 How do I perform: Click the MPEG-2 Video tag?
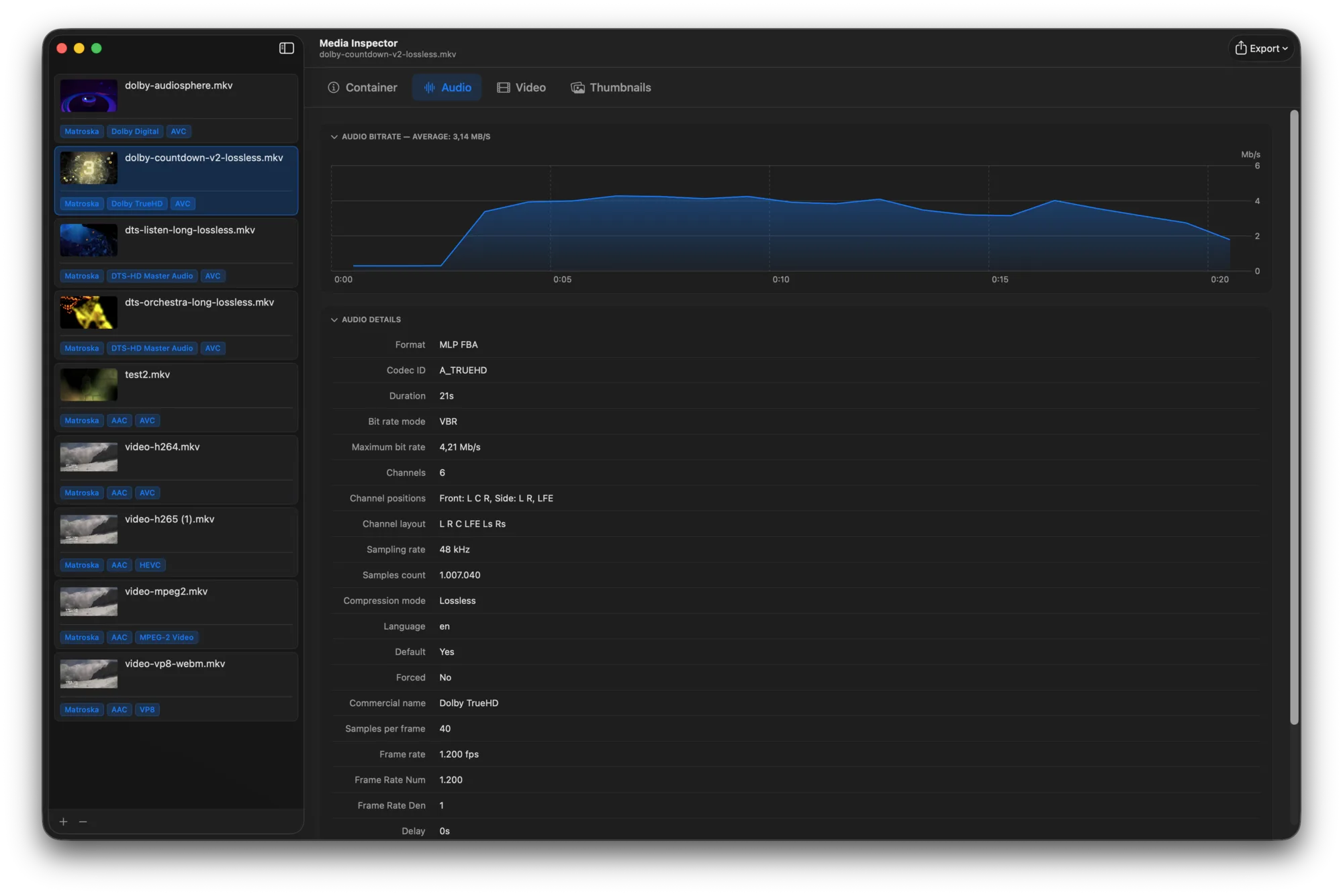tap(167, 638)
